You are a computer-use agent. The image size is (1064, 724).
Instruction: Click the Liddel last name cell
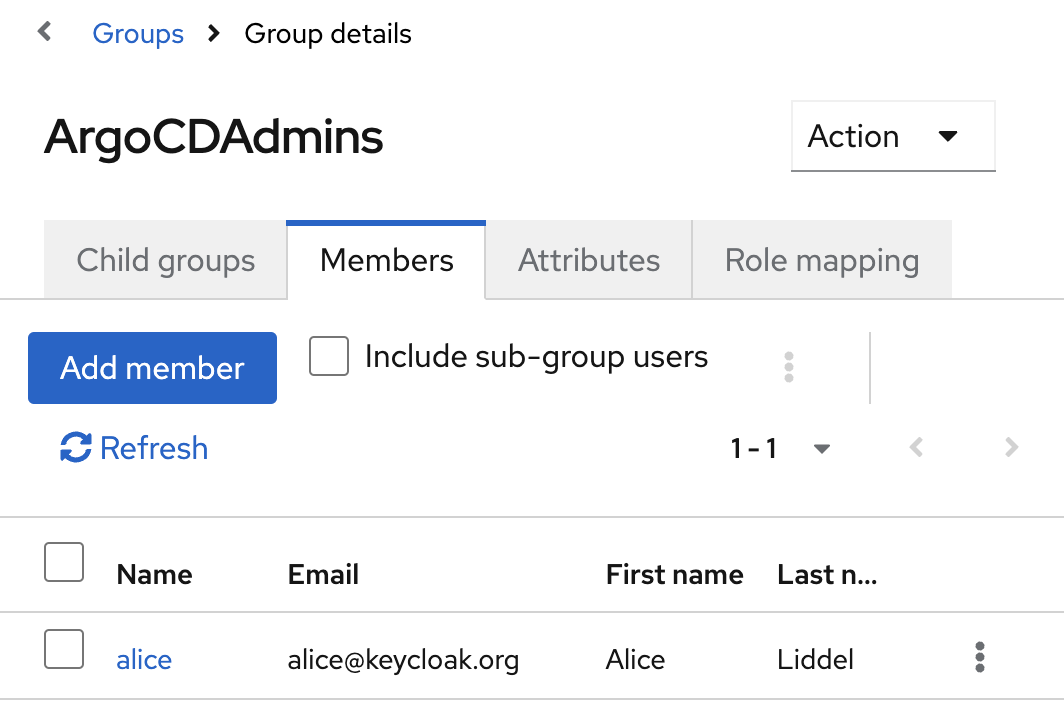click(815, 660)
